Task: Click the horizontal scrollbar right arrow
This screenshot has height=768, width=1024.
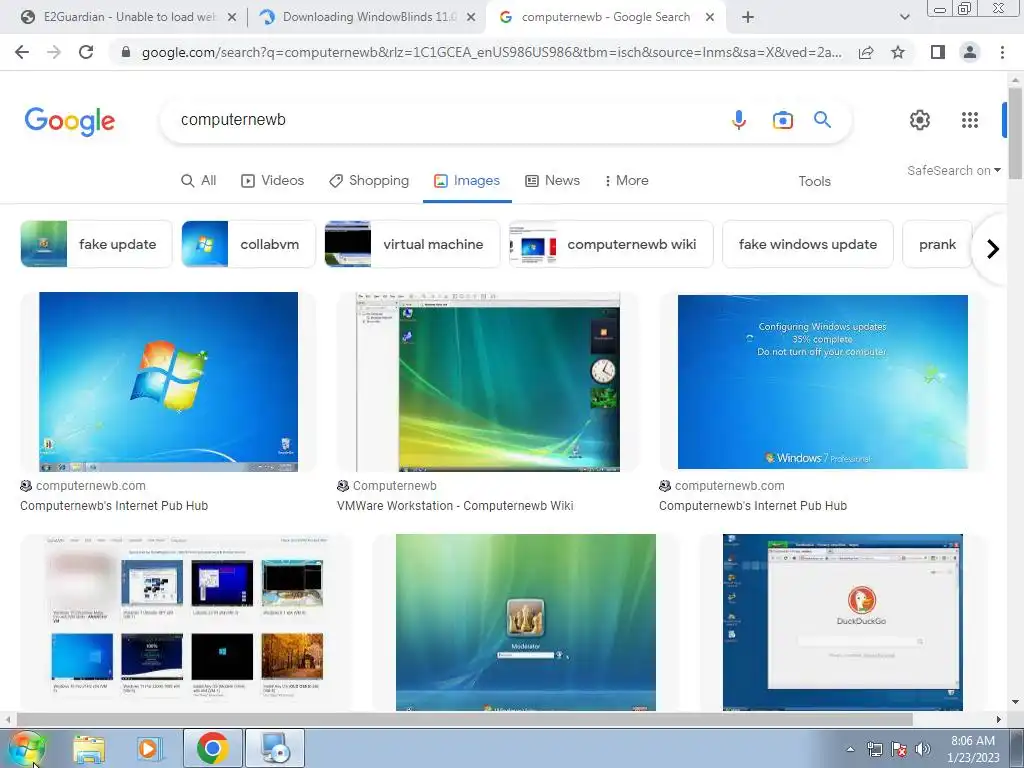Action: [x=999, y=719]
